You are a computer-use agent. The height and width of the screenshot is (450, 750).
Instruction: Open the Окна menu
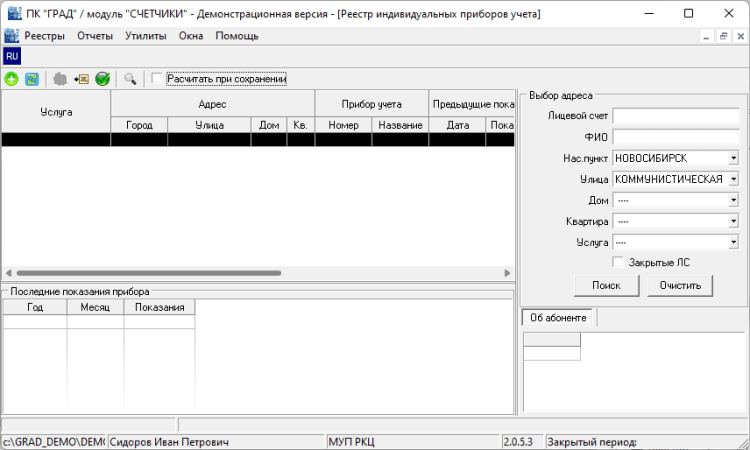click(x=191, y=36)
